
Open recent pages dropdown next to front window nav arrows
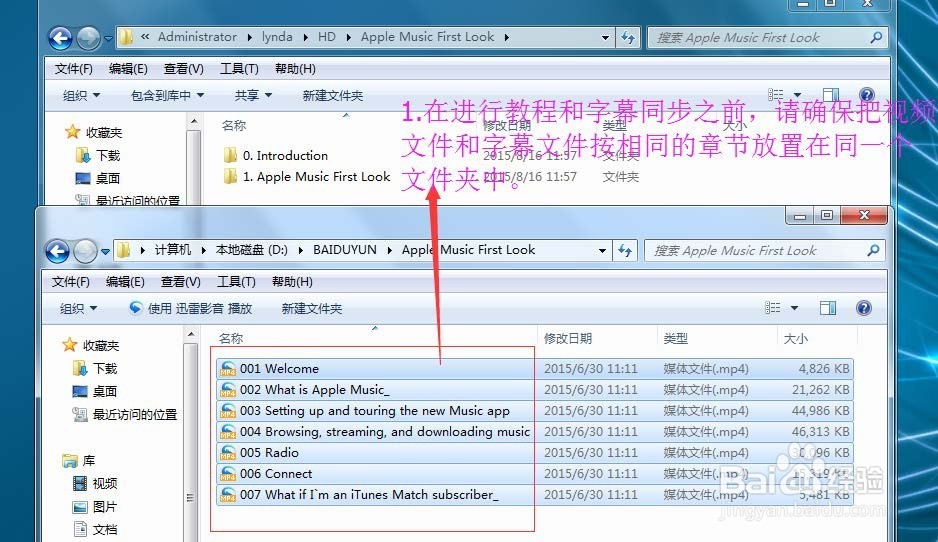(x=105, y=252)
